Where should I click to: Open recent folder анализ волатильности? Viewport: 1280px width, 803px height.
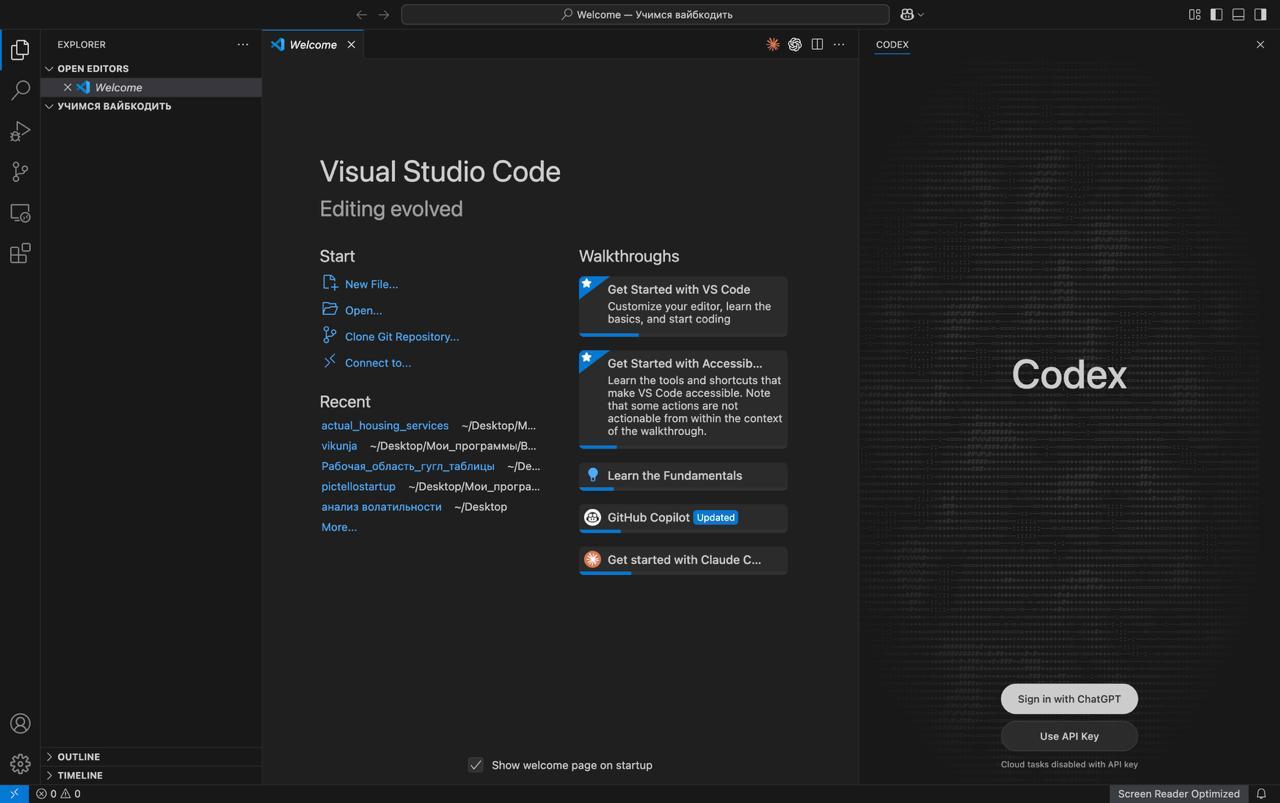point(381,507)
